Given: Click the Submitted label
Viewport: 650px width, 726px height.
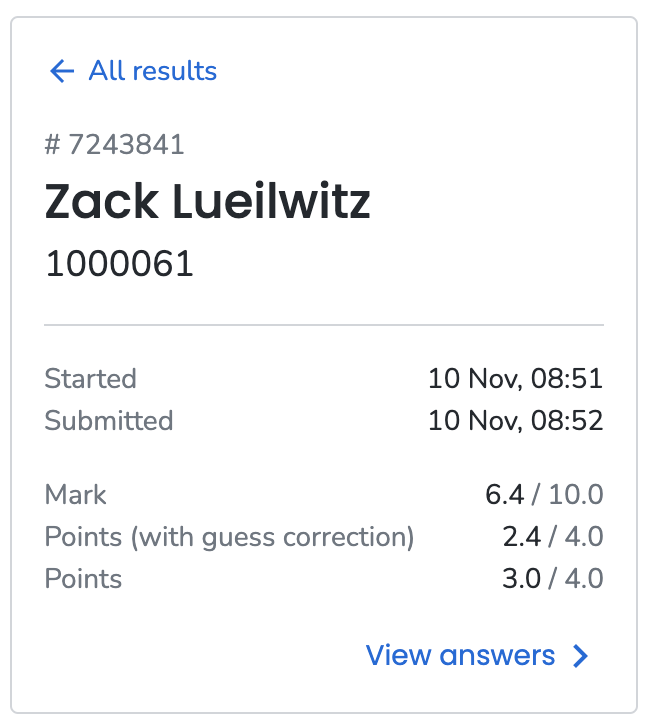Looking at the screenshot, I should [109, 420].
